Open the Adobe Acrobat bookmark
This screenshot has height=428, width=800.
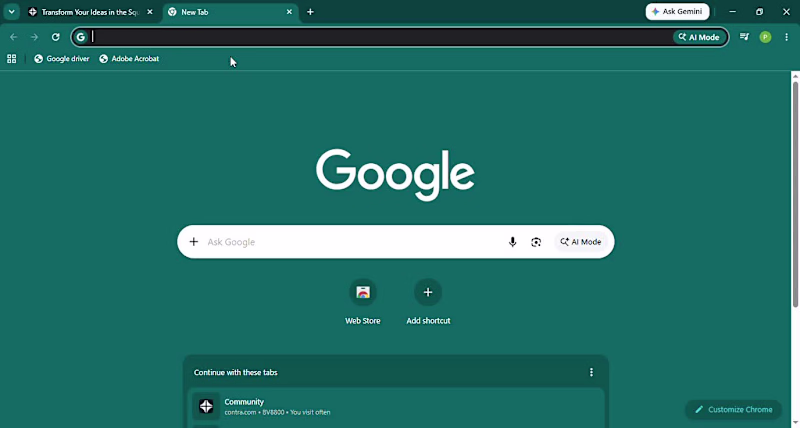click(130, 59)
